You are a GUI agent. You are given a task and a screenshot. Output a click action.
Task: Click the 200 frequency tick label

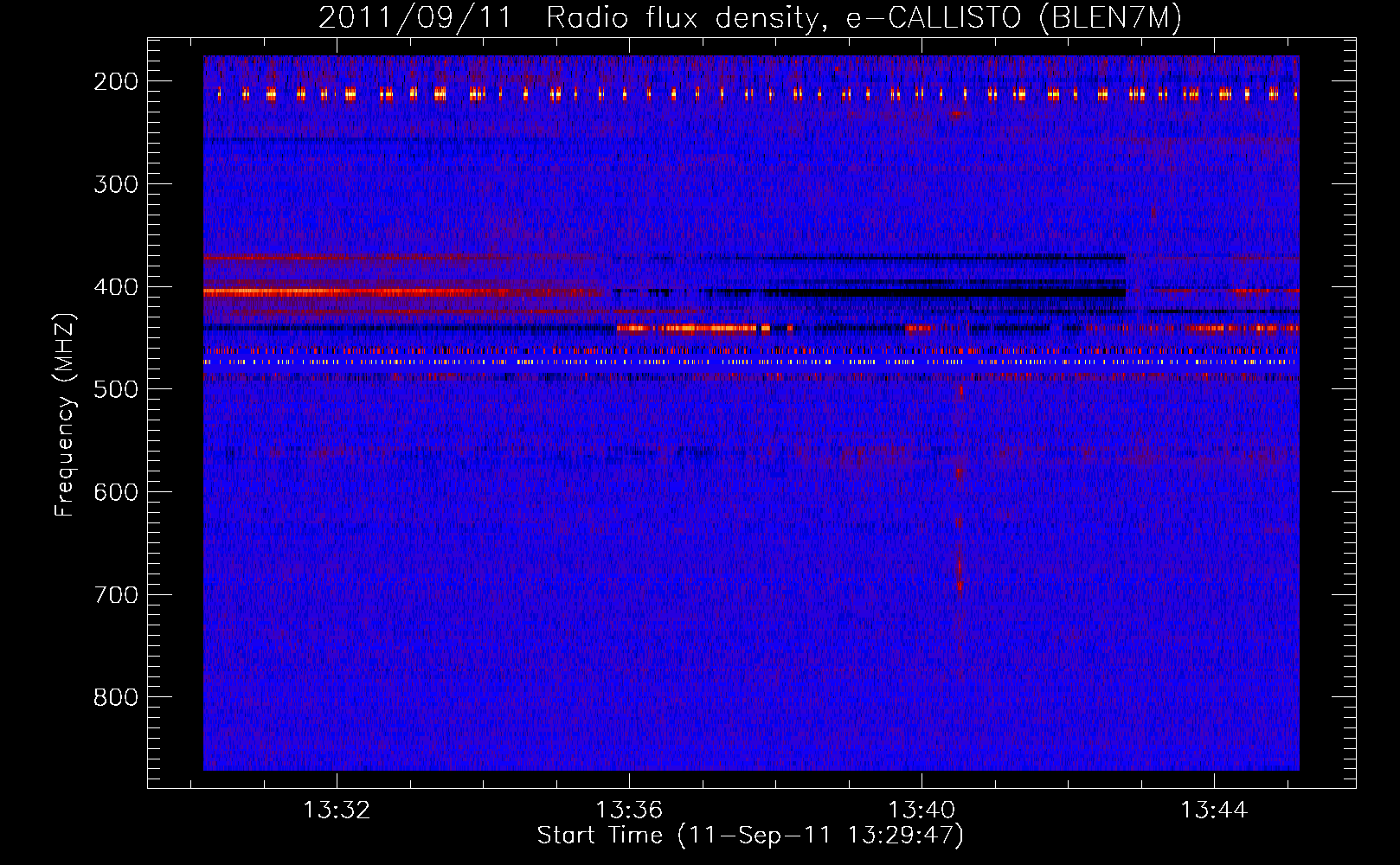(116, 81)
